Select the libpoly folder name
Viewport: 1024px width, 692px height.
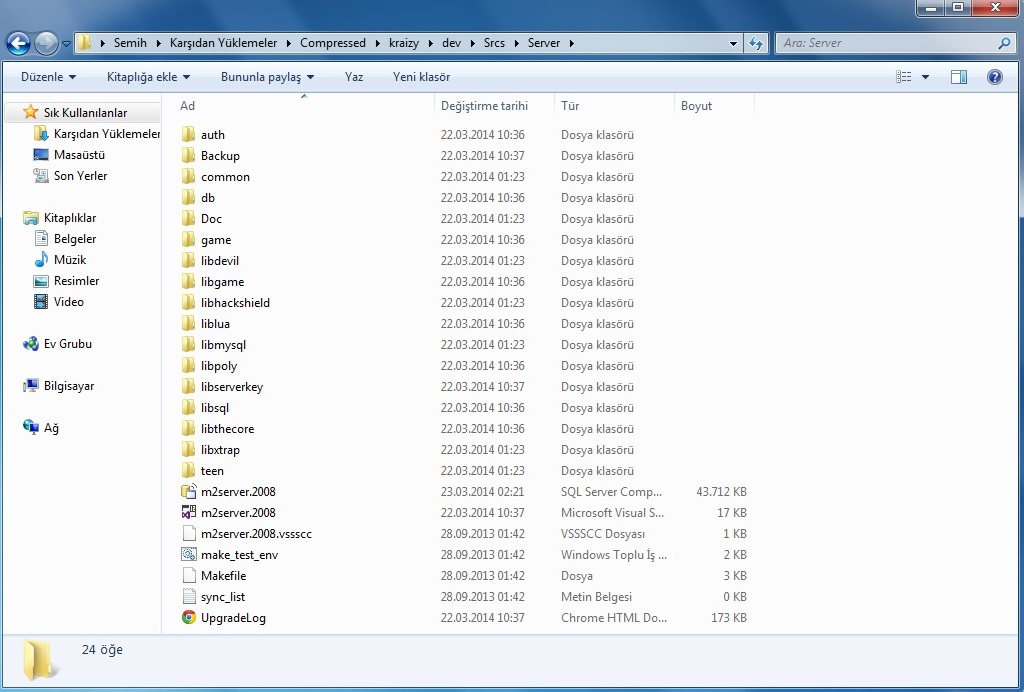pyautogui.click(x=219, y=366)
